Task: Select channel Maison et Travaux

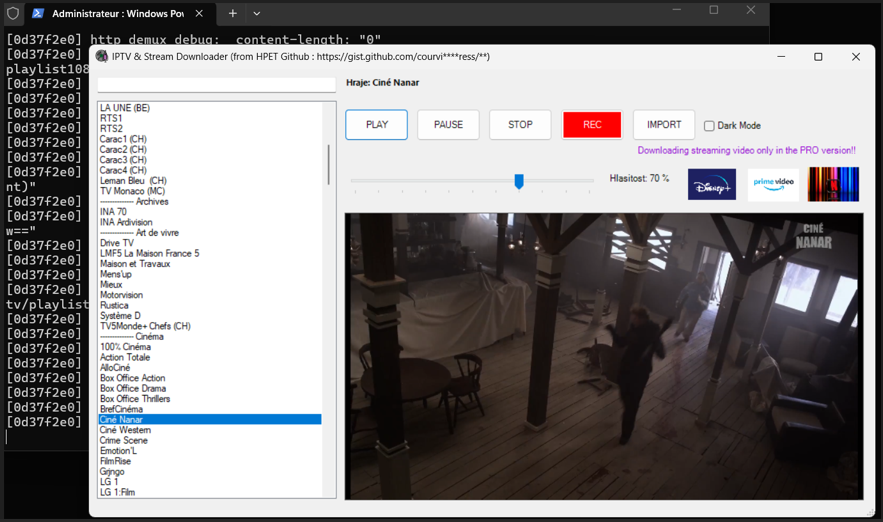Action: (x=211, y=264)
